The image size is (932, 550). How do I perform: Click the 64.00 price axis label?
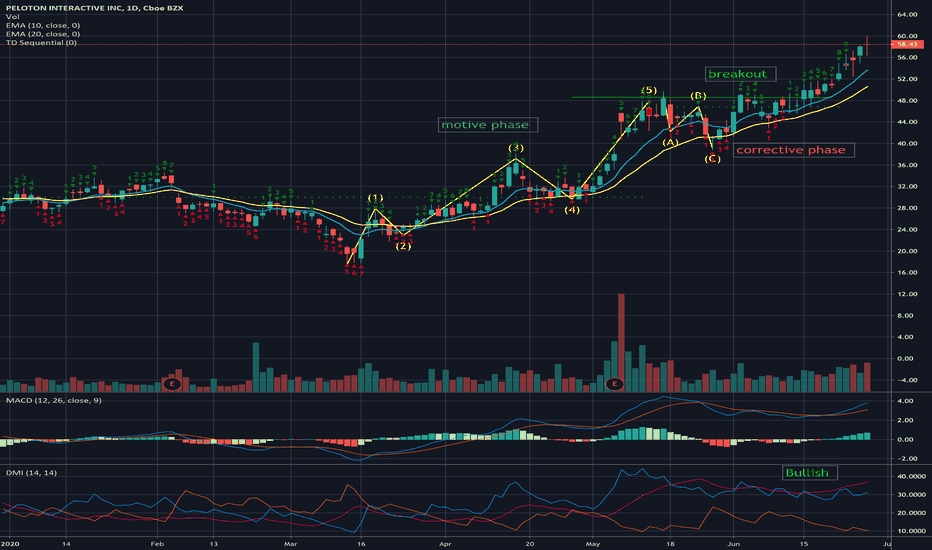[907, 14]
